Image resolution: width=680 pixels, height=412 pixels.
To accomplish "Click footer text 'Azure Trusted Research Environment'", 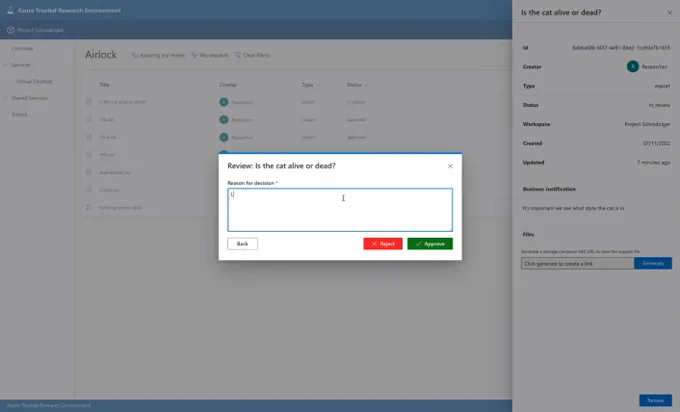I will 49,405.
